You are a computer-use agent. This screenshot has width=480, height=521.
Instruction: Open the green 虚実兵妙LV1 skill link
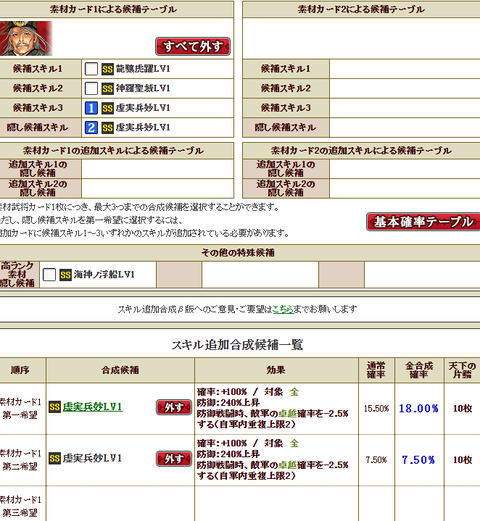pyautogui.click(x=92, y=407)
